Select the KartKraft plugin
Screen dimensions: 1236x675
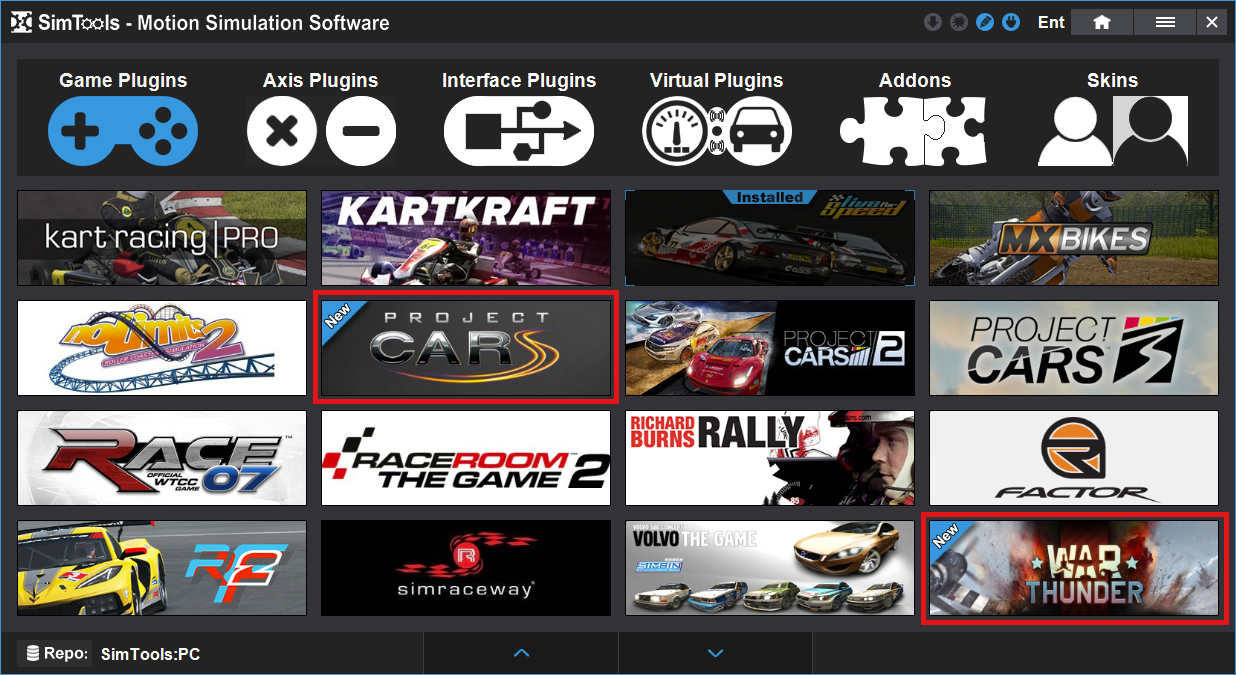pos(466,238)
